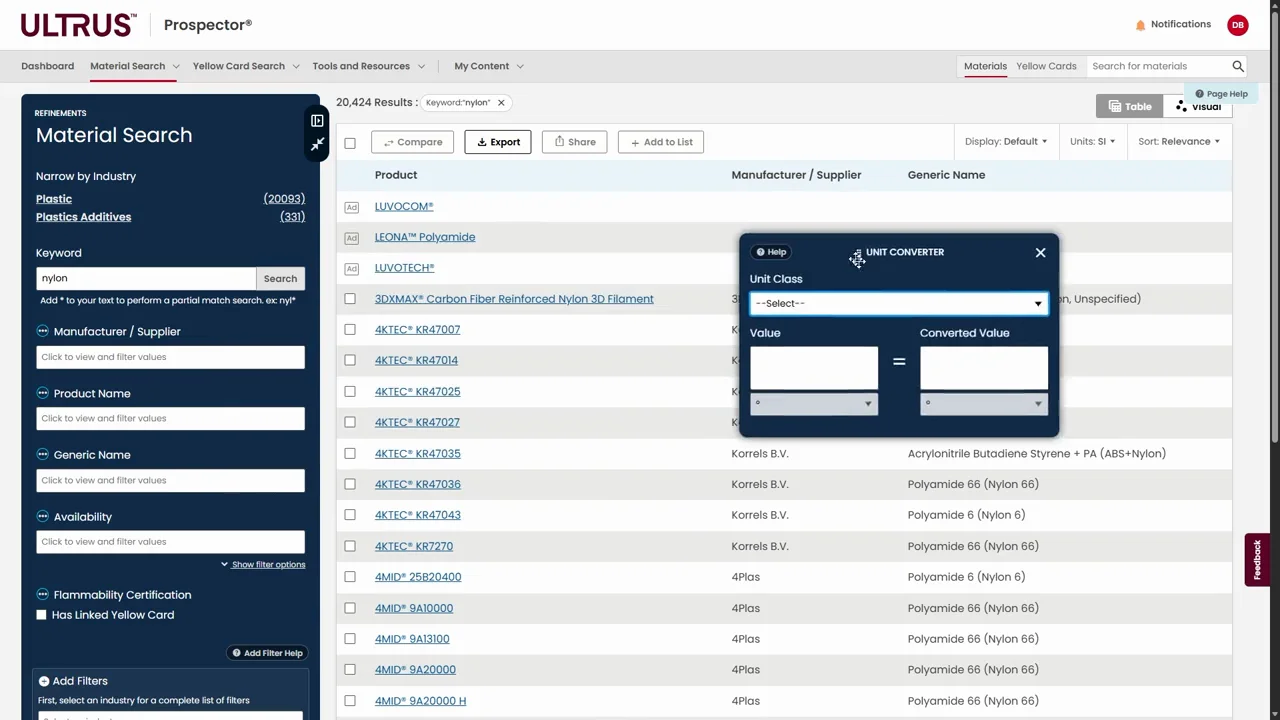Select checkbox for 4MID 25B20400
This screenshot has width=1280, height=720.
pos(350,577)
